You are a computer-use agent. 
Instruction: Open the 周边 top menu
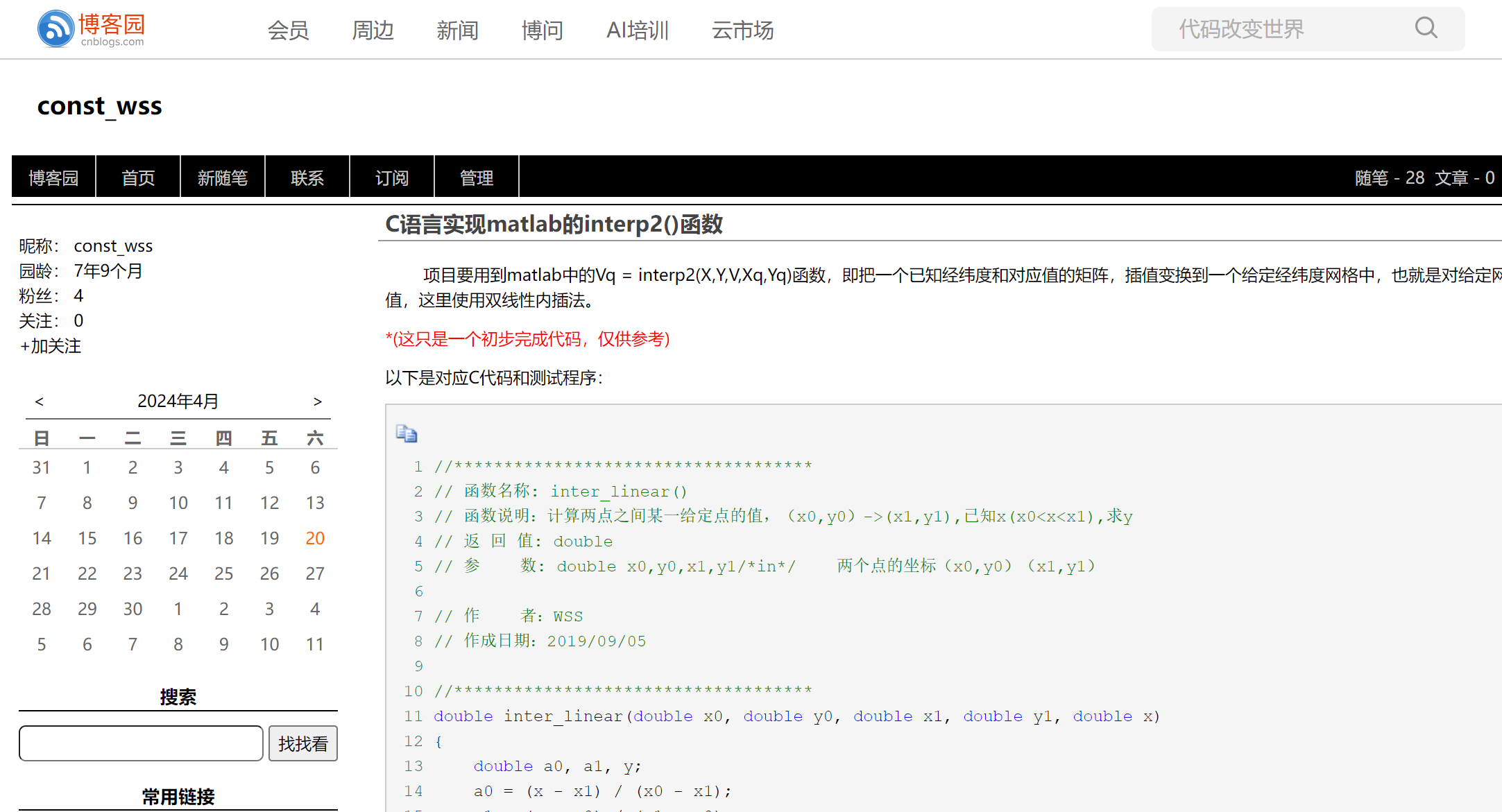[373, 30]
